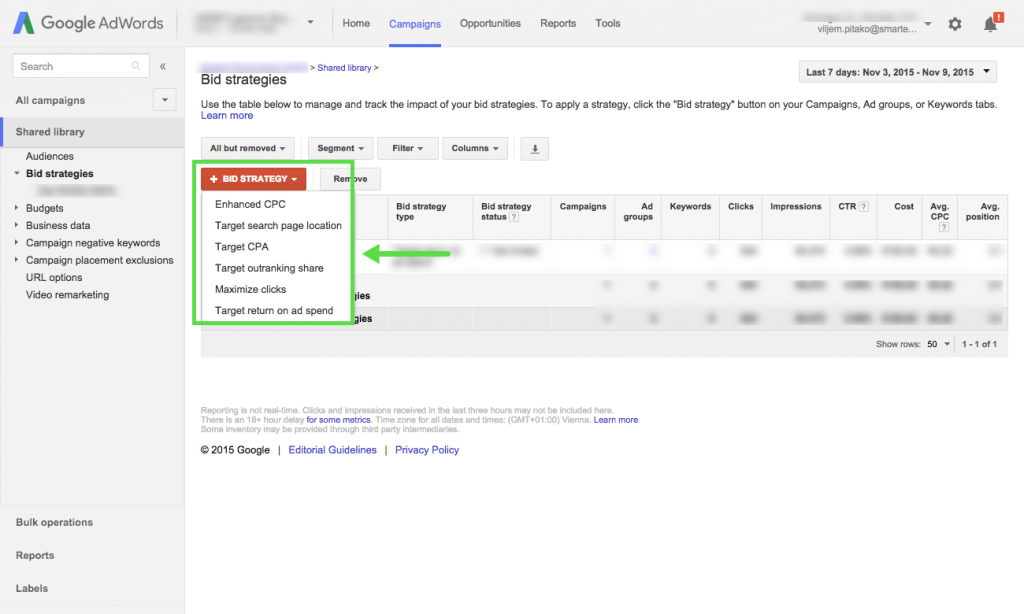The height and width of the screenshot is (614, 1024).
Task: Open the Learn more link under description
Action: [227, 116]
